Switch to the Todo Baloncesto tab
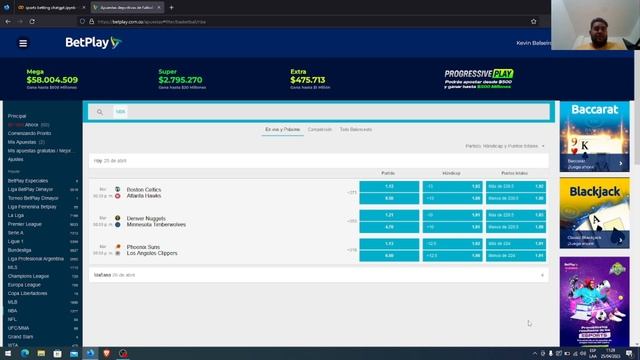 coord(356,129)
